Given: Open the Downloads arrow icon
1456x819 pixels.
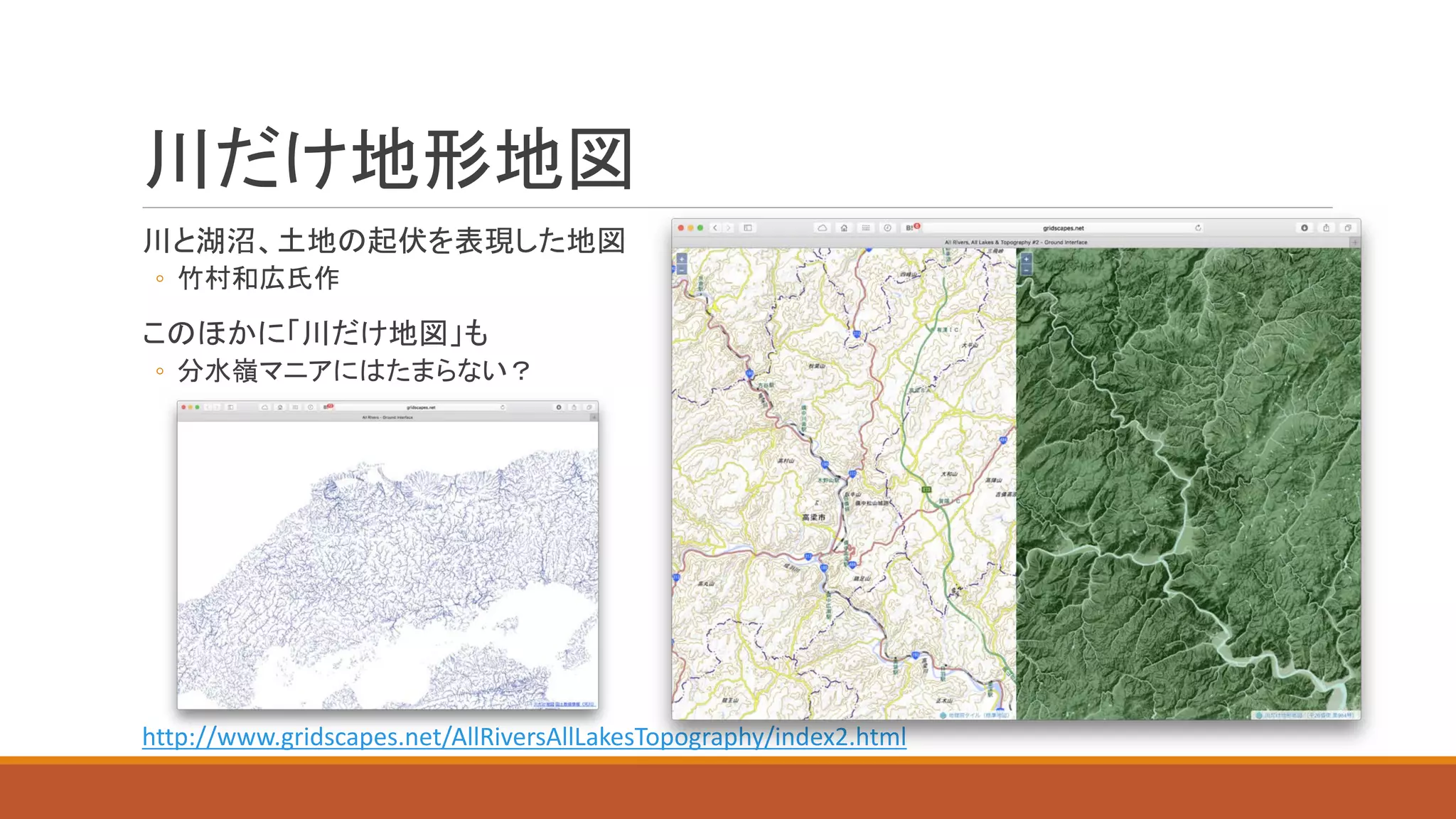Looking at the screenshot, I should pos(1305,228).
